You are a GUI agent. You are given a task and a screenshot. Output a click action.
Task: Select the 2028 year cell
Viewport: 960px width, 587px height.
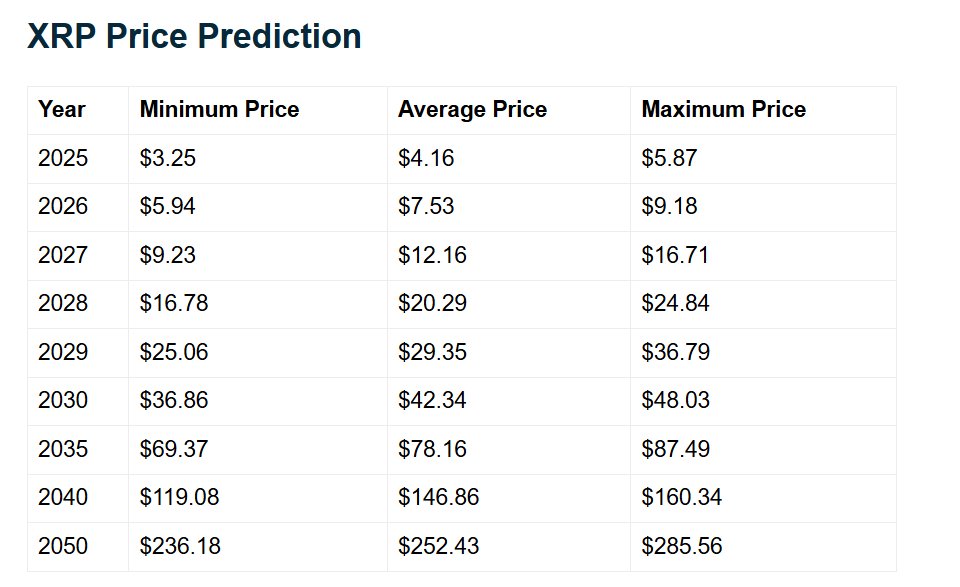pos(63,303)
